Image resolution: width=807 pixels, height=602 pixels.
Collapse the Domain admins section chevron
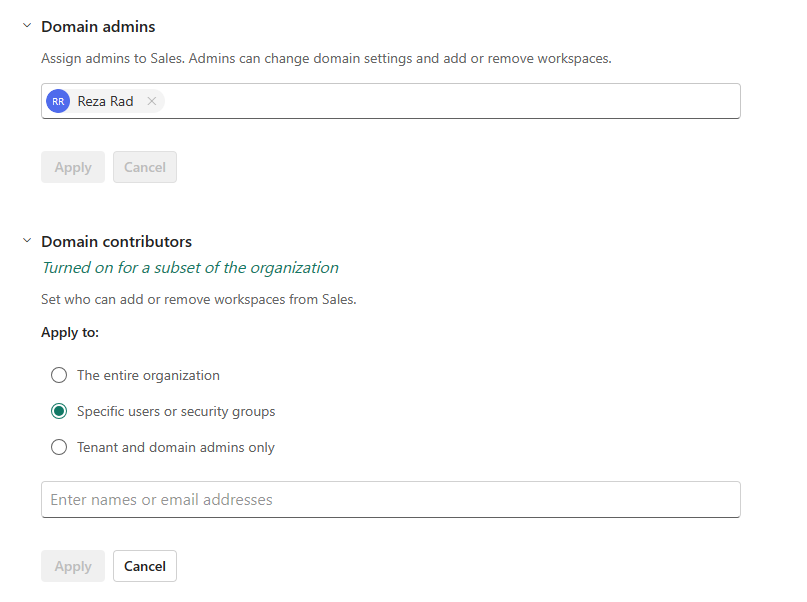point(27,26)
